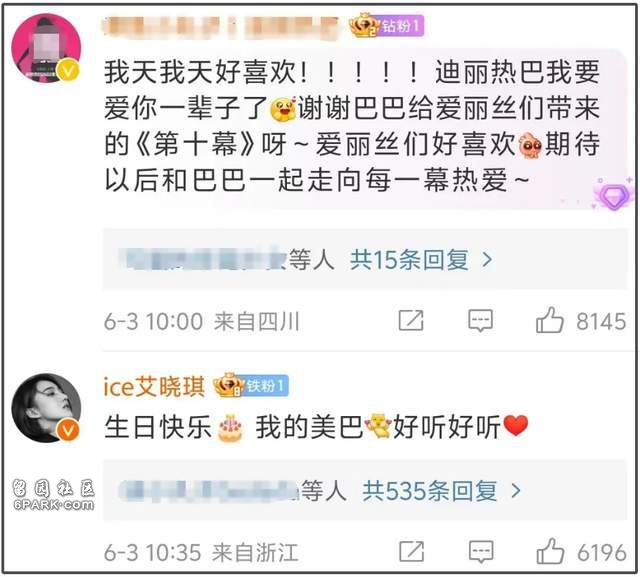640x577 pixels.
Task: Share the first comment via repost icon
Action: [411, 320]
